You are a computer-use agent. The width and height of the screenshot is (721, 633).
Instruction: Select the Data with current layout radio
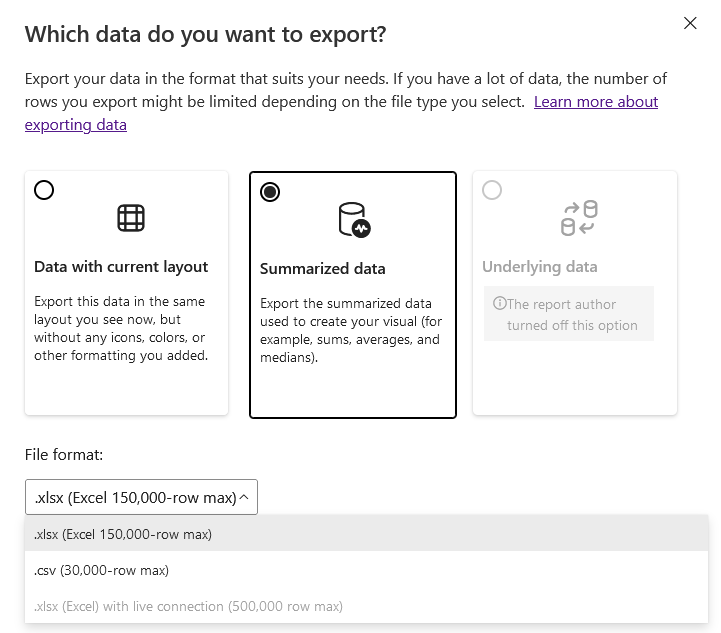pos(44,190)
